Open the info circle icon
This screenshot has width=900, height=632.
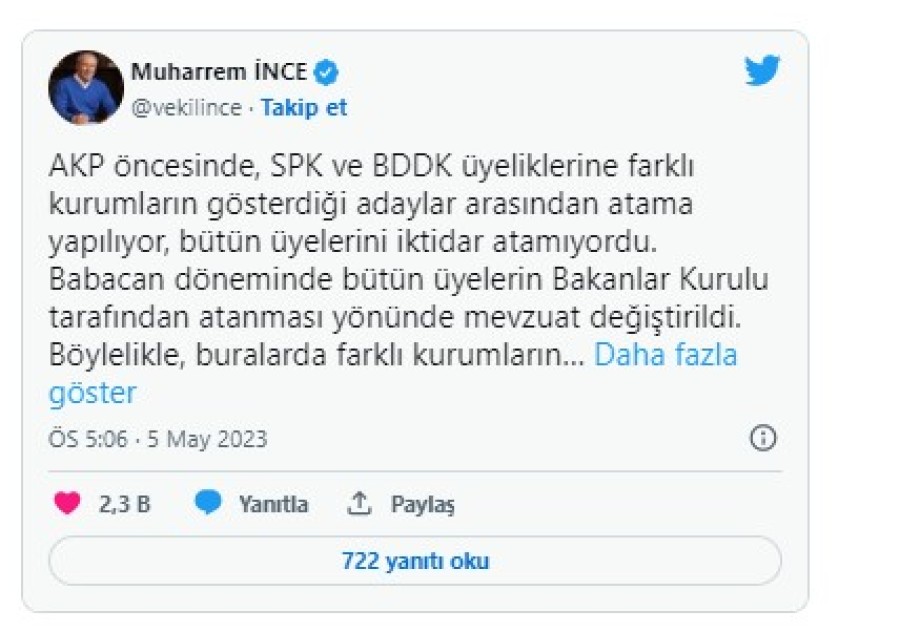click(763, 439)
